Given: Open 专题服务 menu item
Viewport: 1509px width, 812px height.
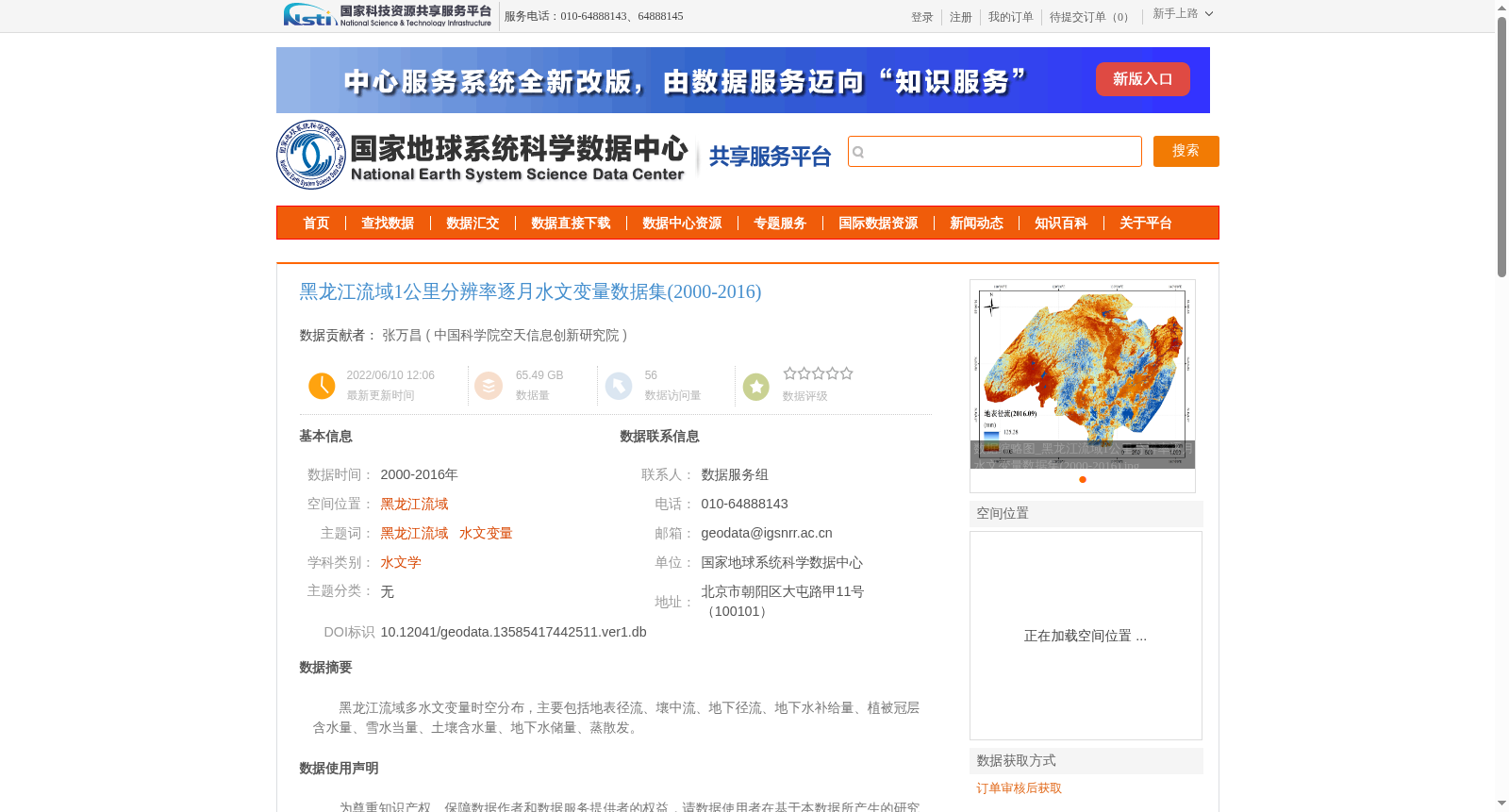Looking at the screenshot, I should [x=780, y=223].
